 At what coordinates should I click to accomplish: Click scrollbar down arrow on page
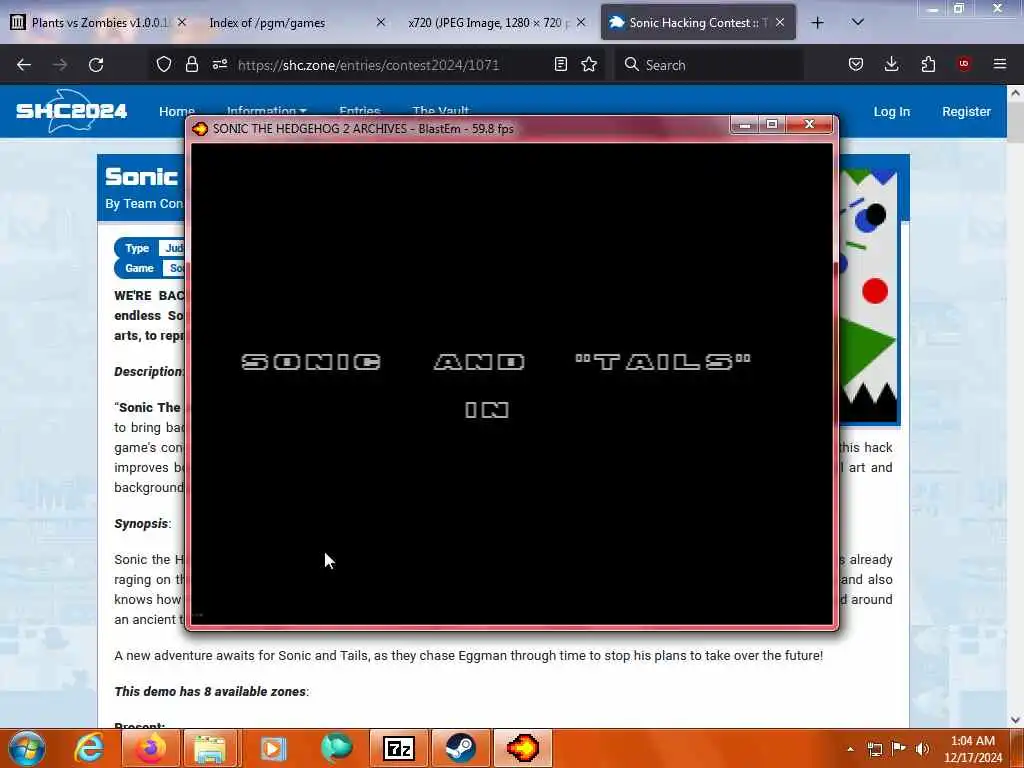1016,720
